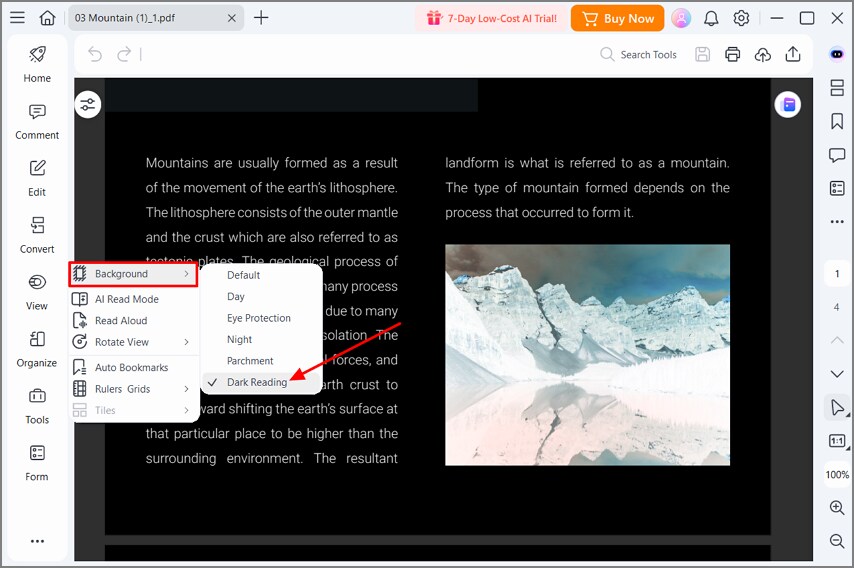
Task: Expand the Rotate View submenu
Action: (133, 342)
